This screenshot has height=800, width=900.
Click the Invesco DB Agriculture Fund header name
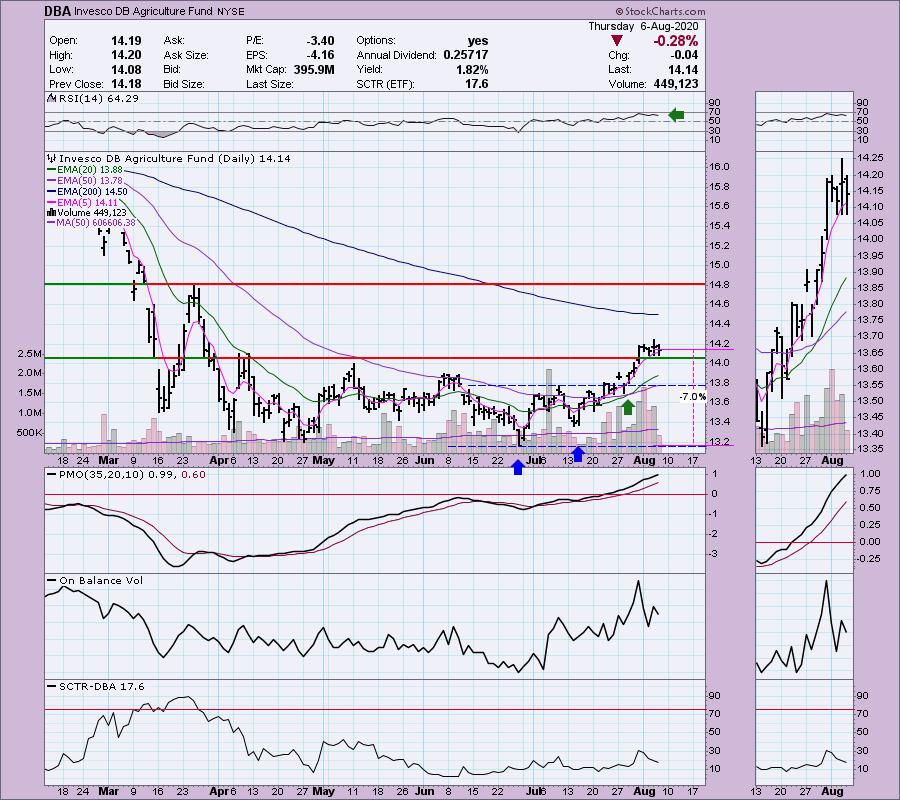pyautogui.click(x=145, y=11)
